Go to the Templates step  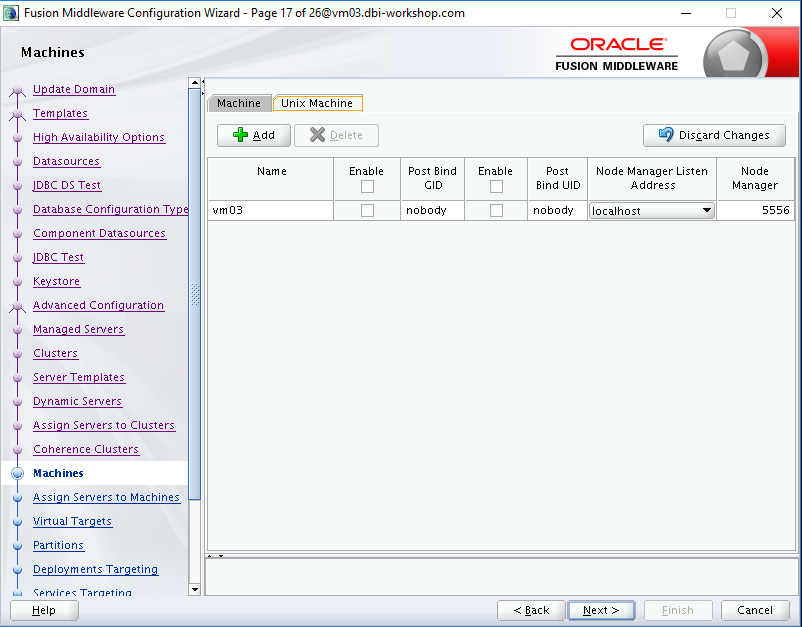(x=60, y=113)
